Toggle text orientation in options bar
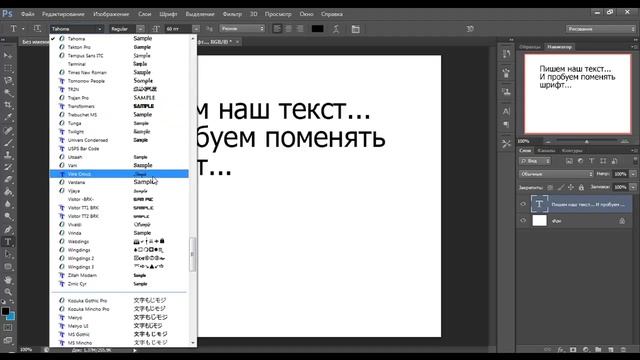Image resolution: width=640 pixels, height=360 pixels. pyautogui.click(x=37, y=29)
